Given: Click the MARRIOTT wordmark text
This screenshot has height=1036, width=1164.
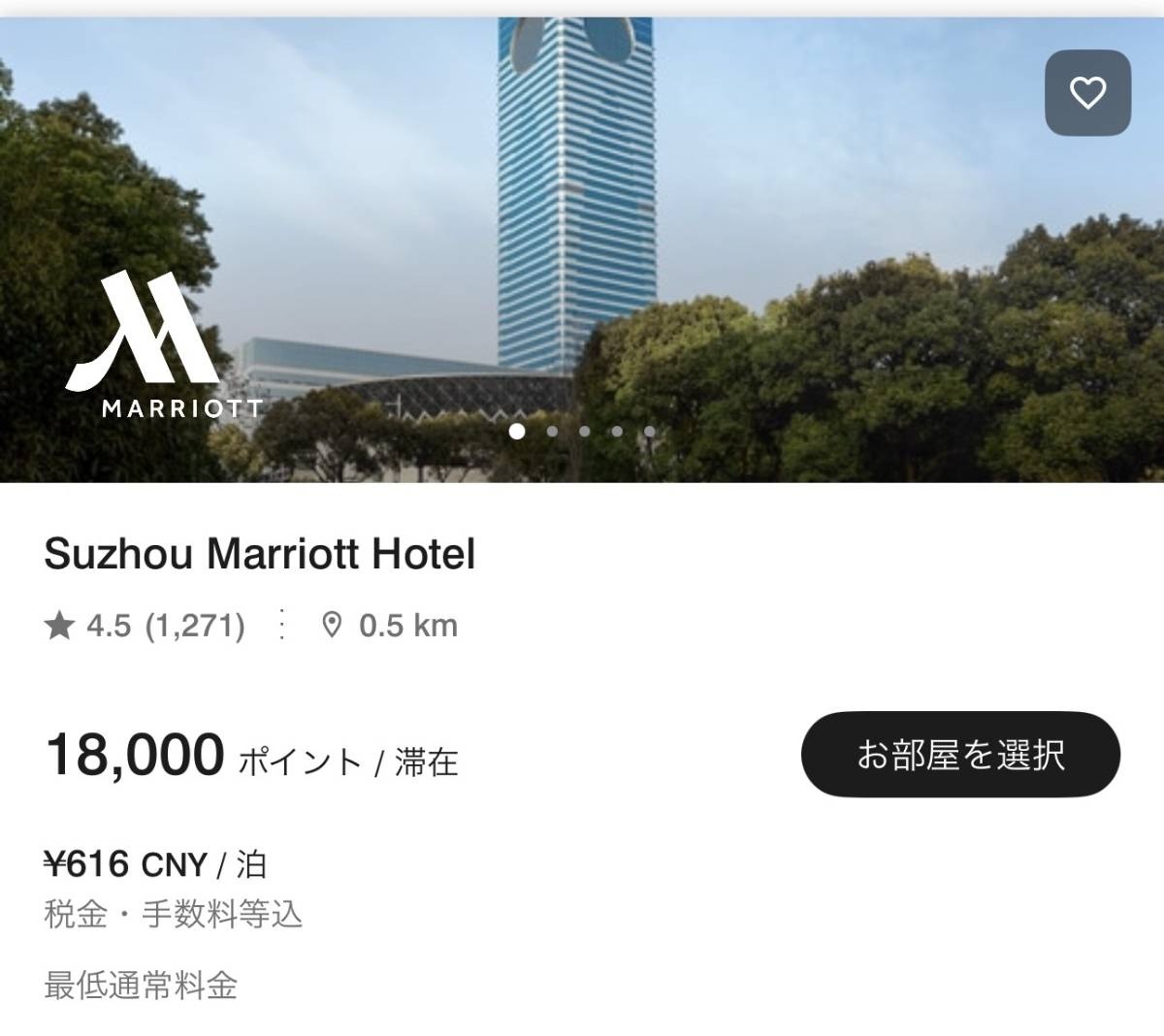Looking at the screenshot, I should coord(182,408).
